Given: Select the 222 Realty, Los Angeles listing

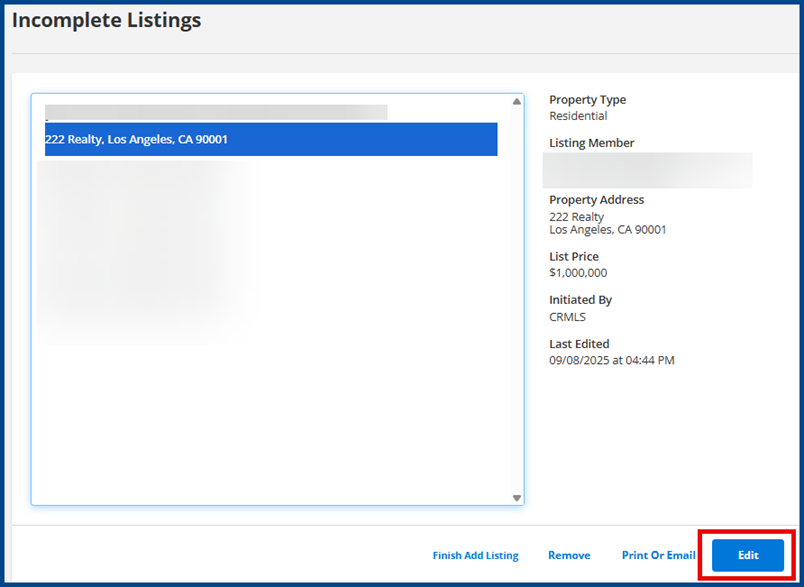Looking at the screenshot, I should point(270,139).
